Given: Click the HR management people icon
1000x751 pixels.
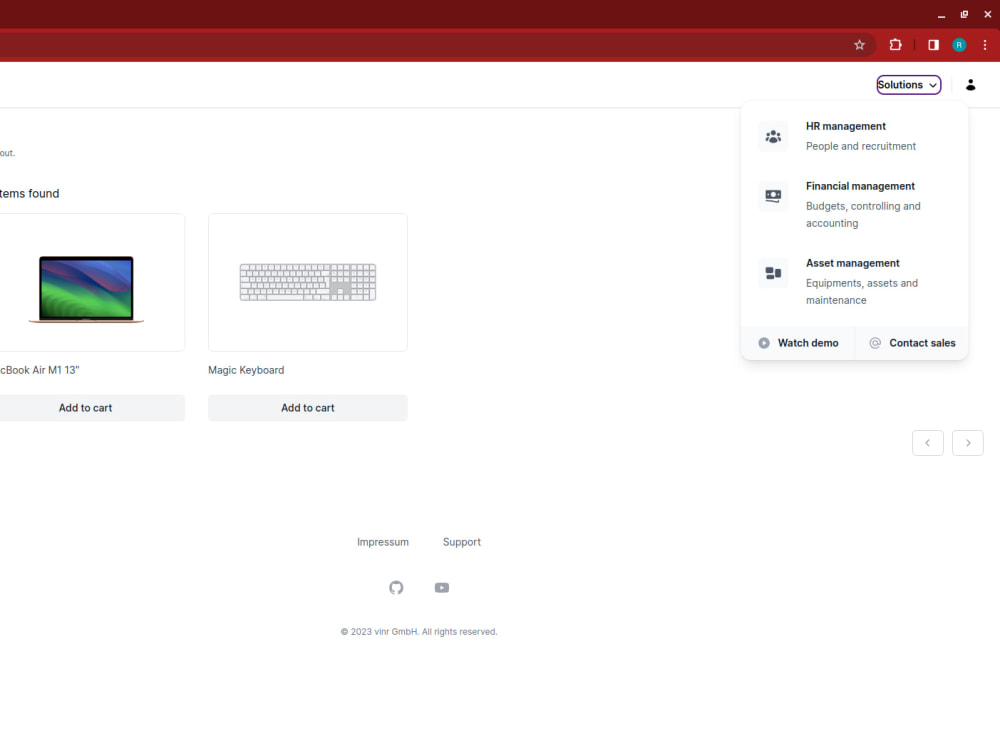Looking at the screenshot, I should tap(773, 136).
